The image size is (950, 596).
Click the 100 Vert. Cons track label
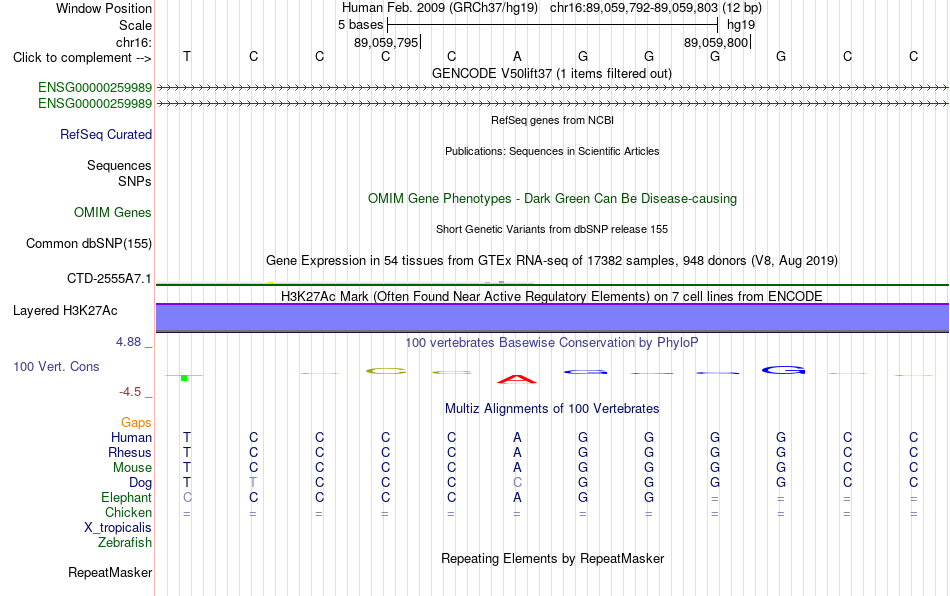56,366
